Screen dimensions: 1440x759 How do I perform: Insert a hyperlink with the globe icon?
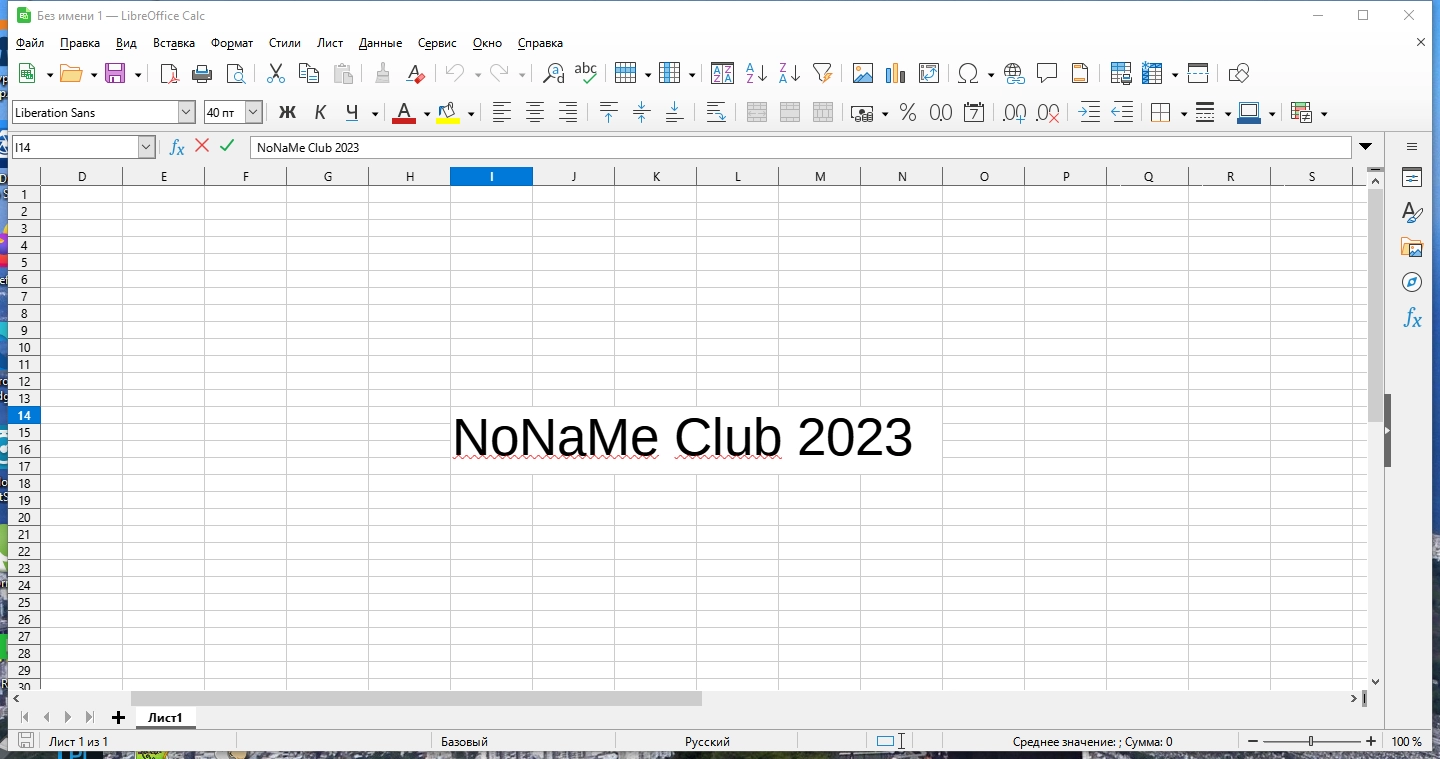pyautogui.click(x=1014, y=73)
